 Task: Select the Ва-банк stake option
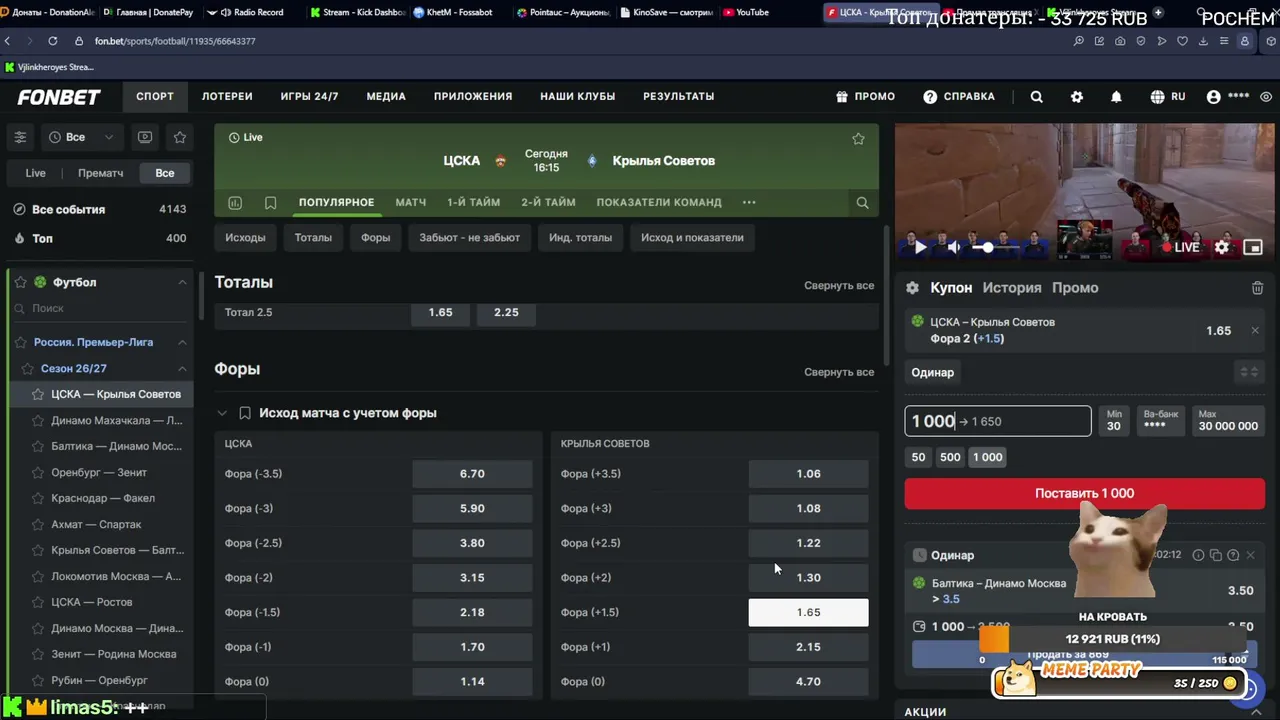(x=1160, y=420)
